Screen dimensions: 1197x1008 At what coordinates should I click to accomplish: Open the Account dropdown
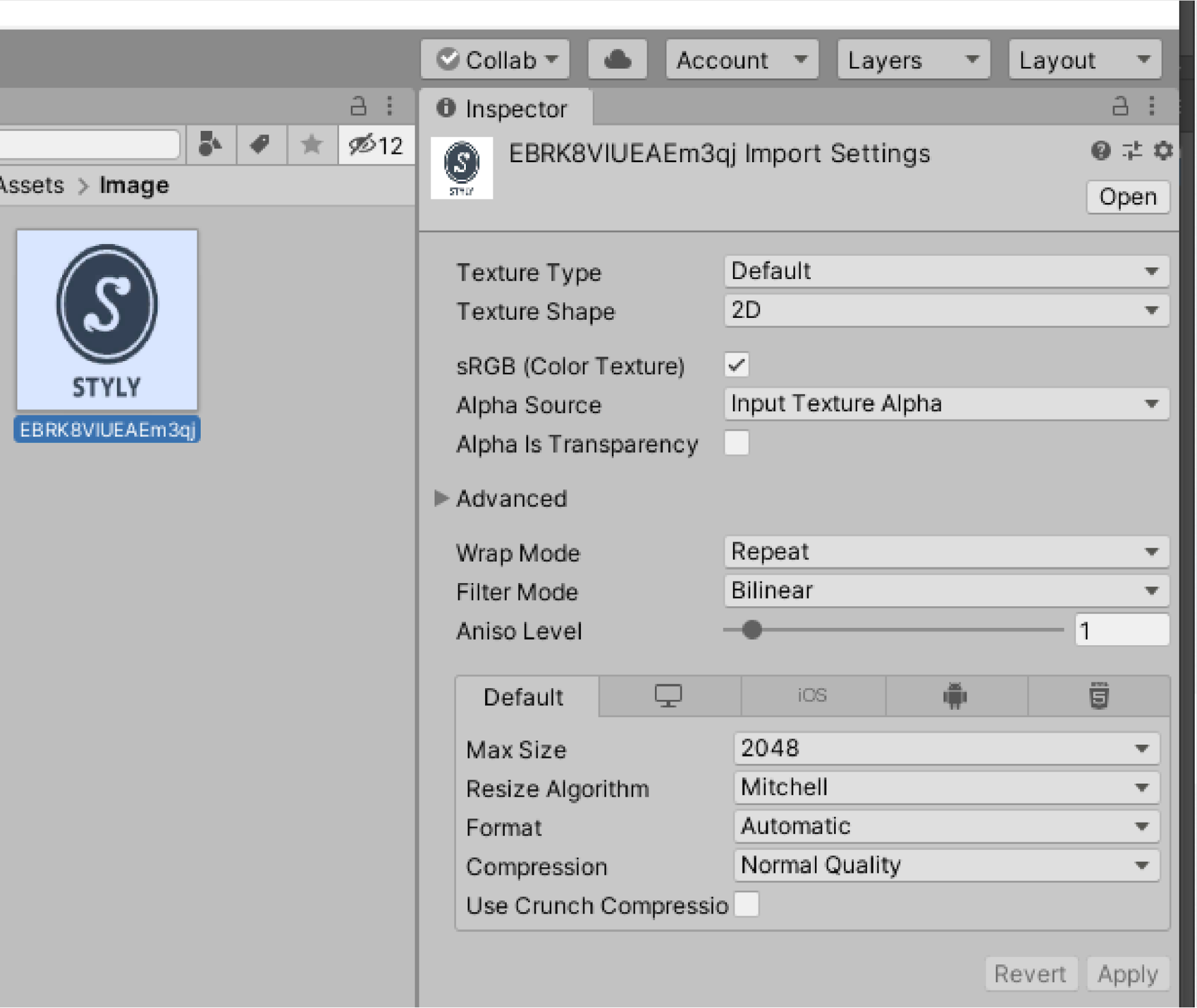click(742, 60)
